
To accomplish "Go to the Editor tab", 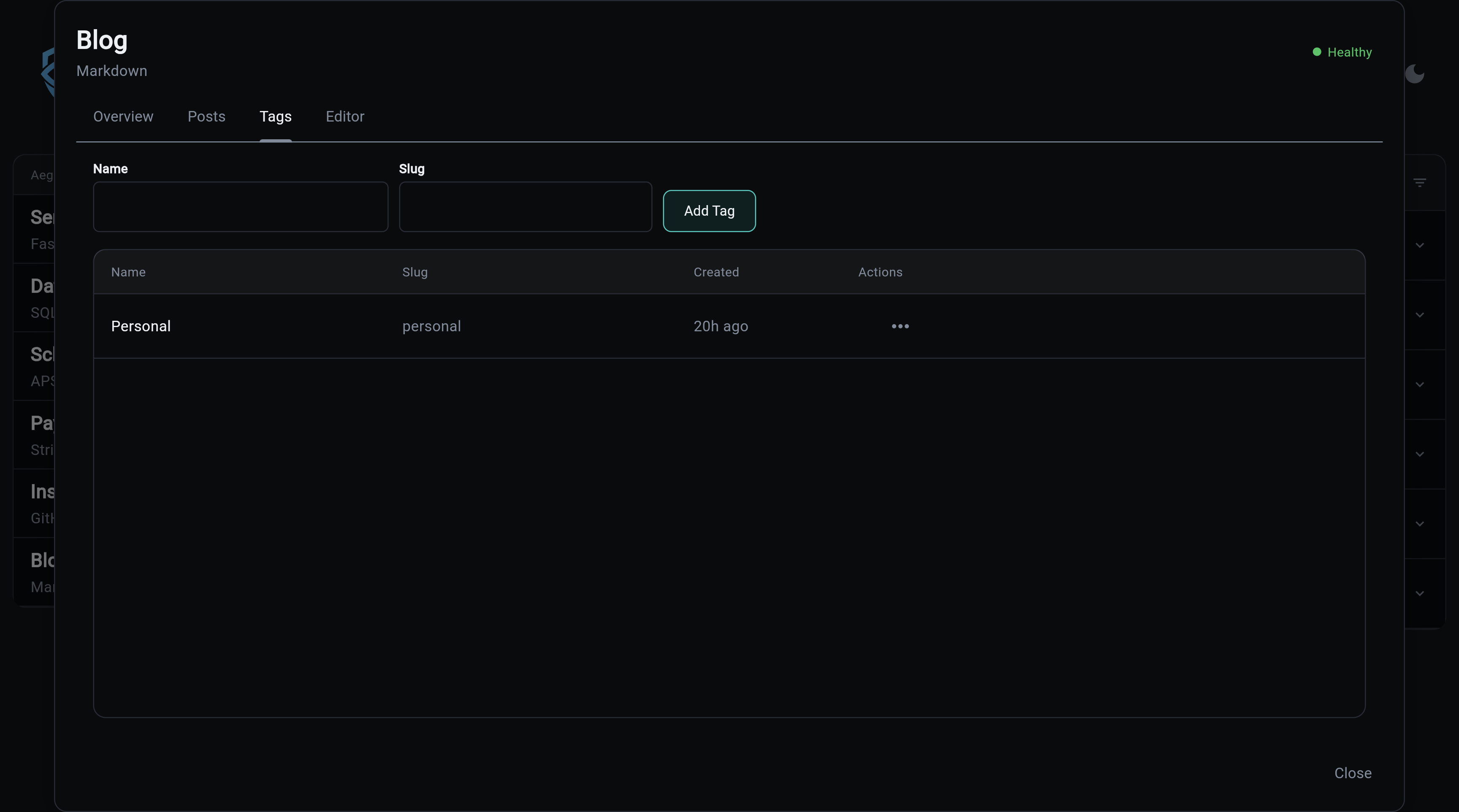I will (x=345, y=116).
